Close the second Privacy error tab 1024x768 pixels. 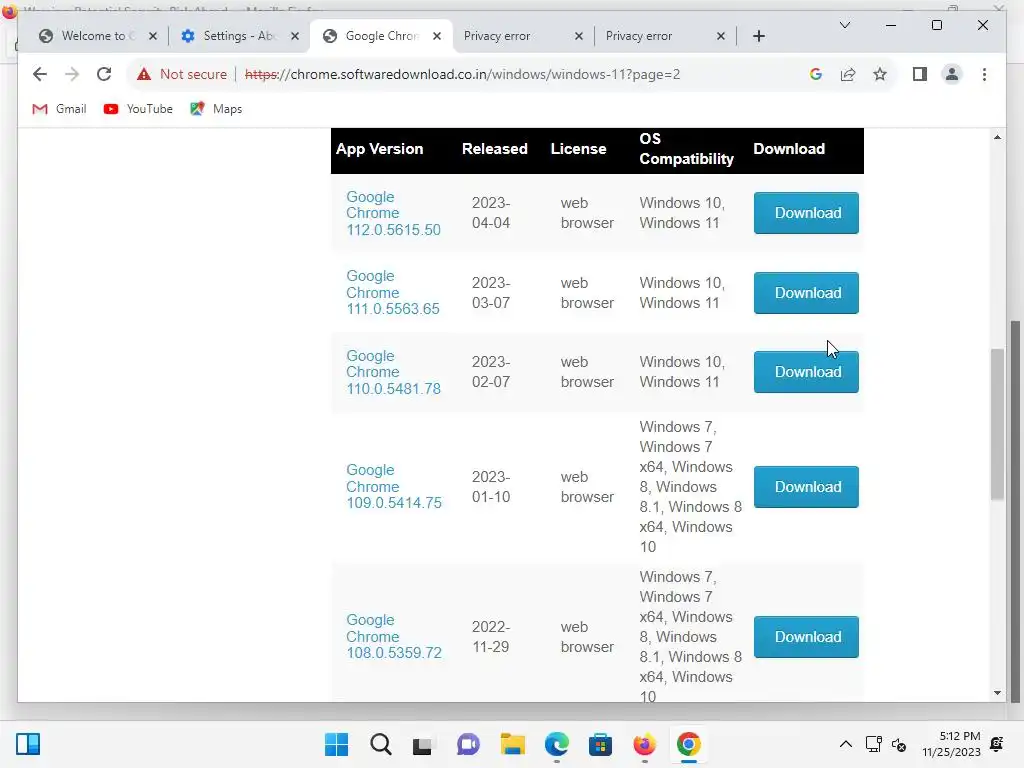[721, 36]
